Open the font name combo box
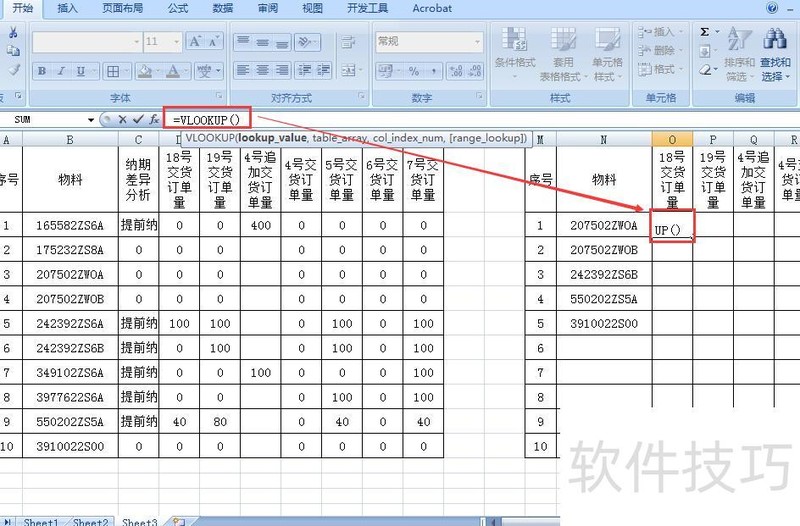 point(86,41)
